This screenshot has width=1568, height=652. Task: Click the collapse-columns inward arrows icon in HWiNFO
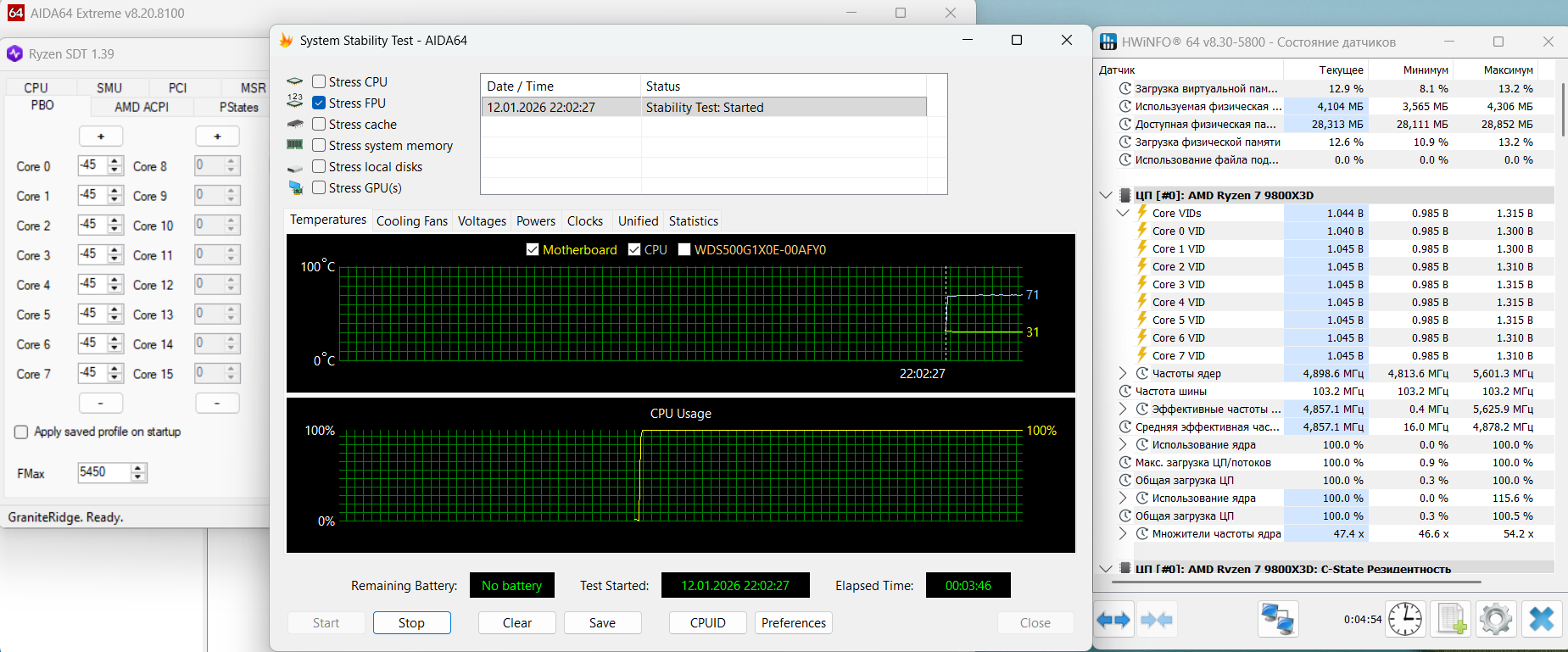click(1157, 621)
